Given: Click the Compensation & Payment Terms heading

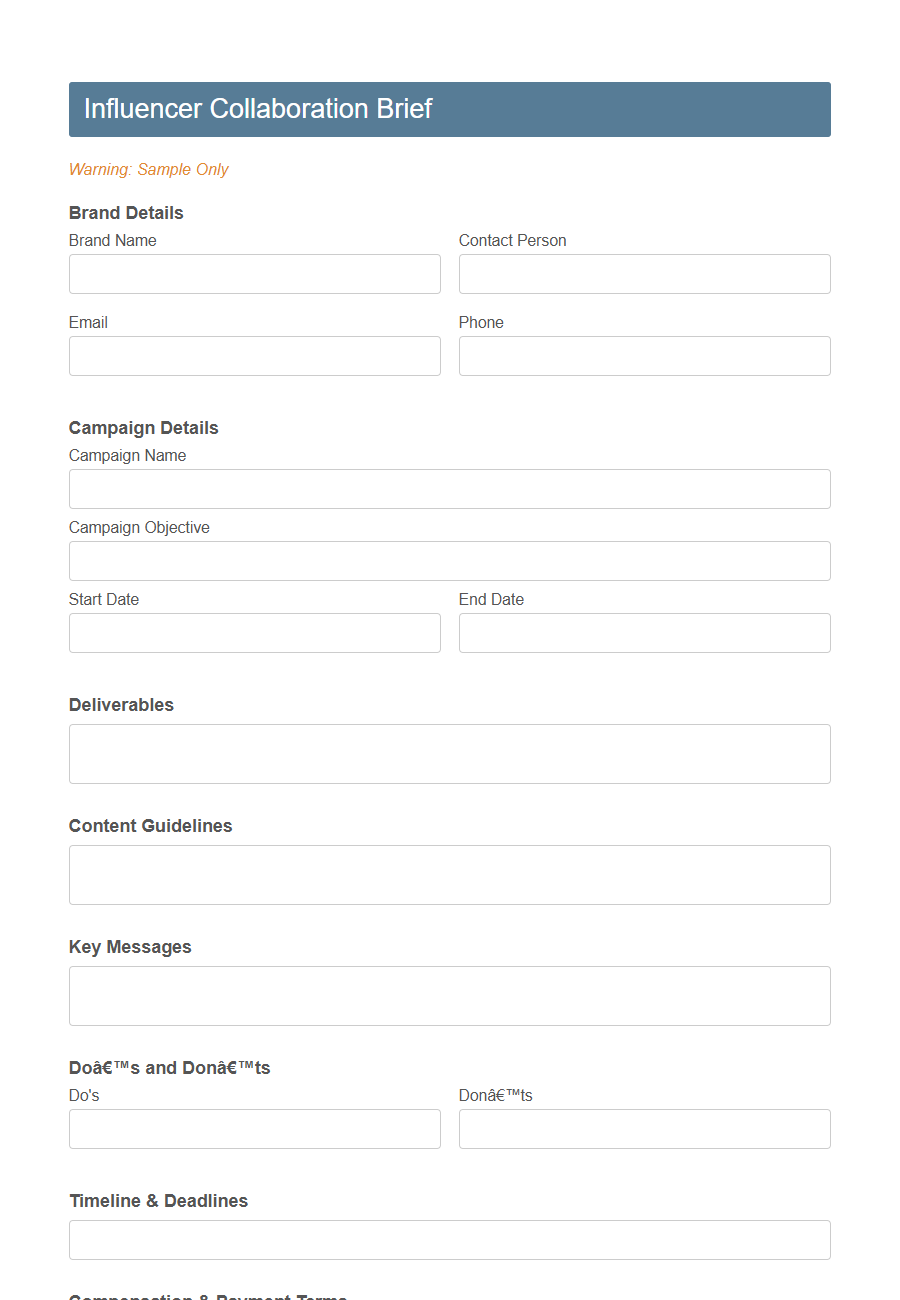Looking at the screenshot, I should (207, 1297).
